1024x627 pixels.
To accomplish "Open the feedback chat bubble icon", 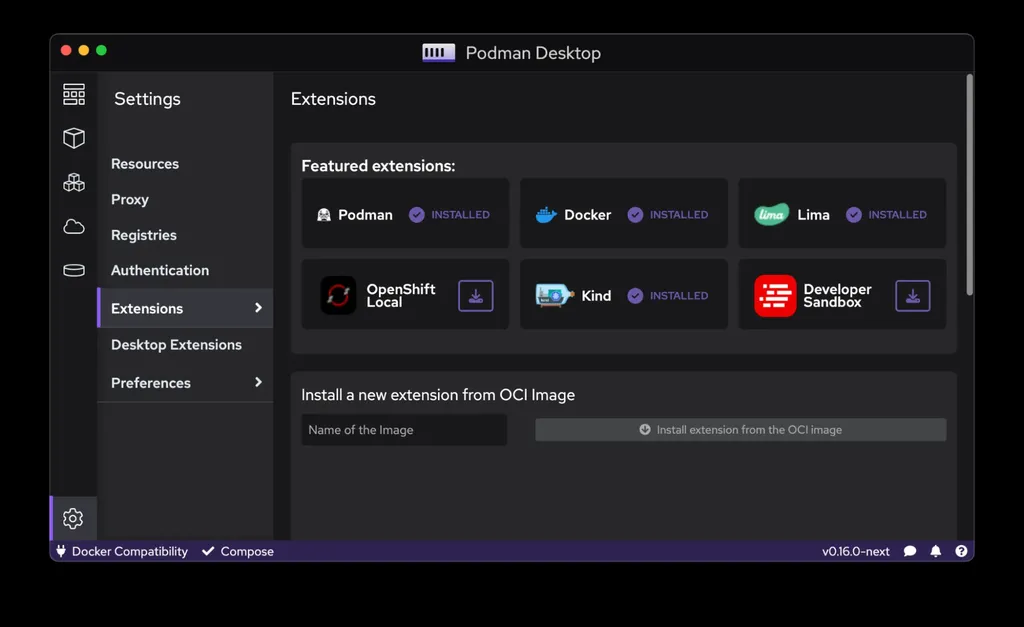I will point(910,551).
